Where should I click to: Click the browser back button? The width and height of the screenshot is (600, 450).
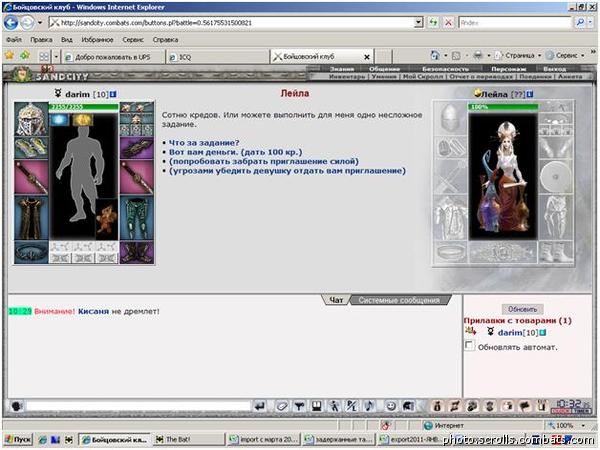point(11,23)
